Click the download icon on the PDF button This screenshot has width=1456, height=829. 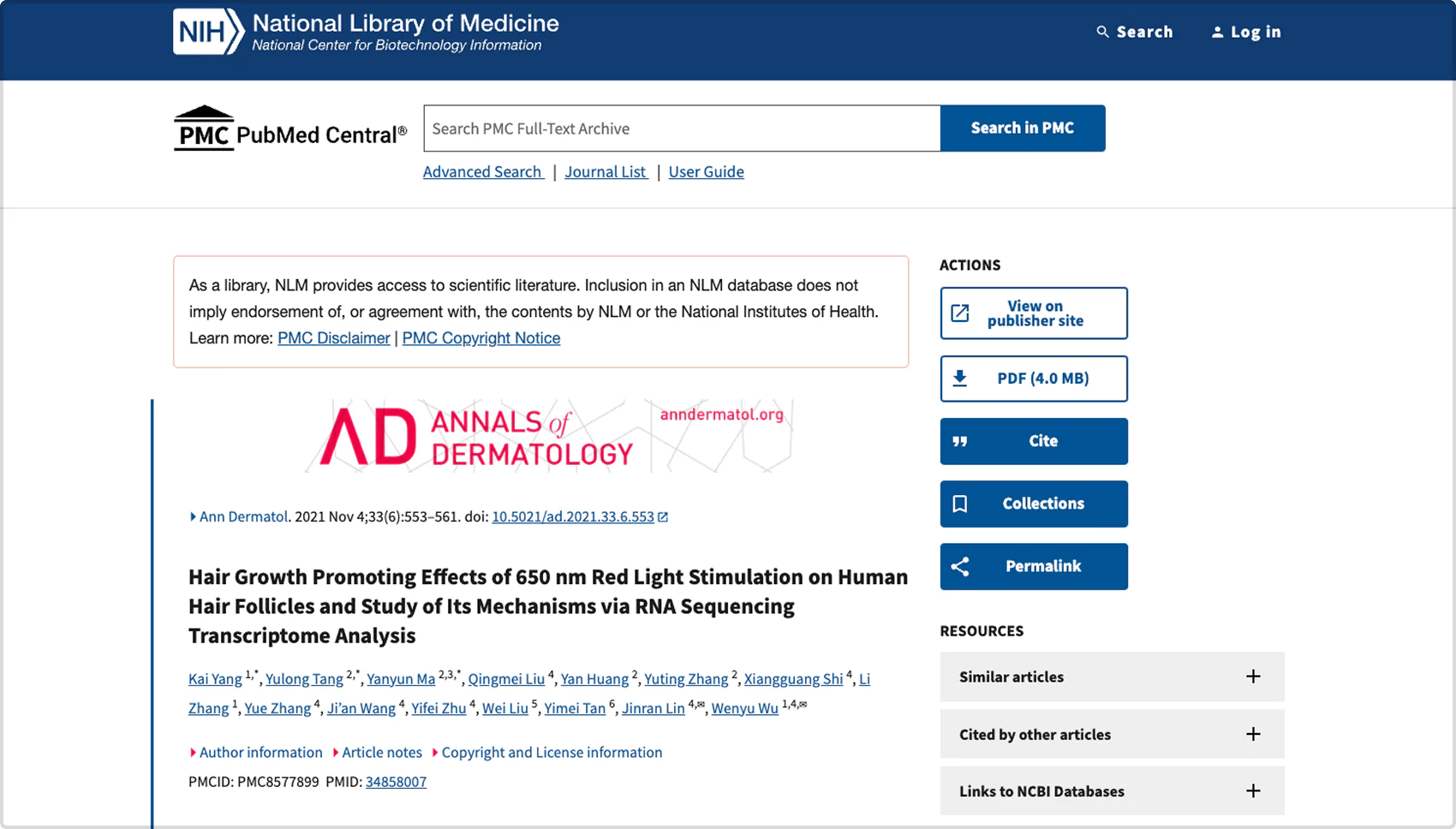[960, 379]
